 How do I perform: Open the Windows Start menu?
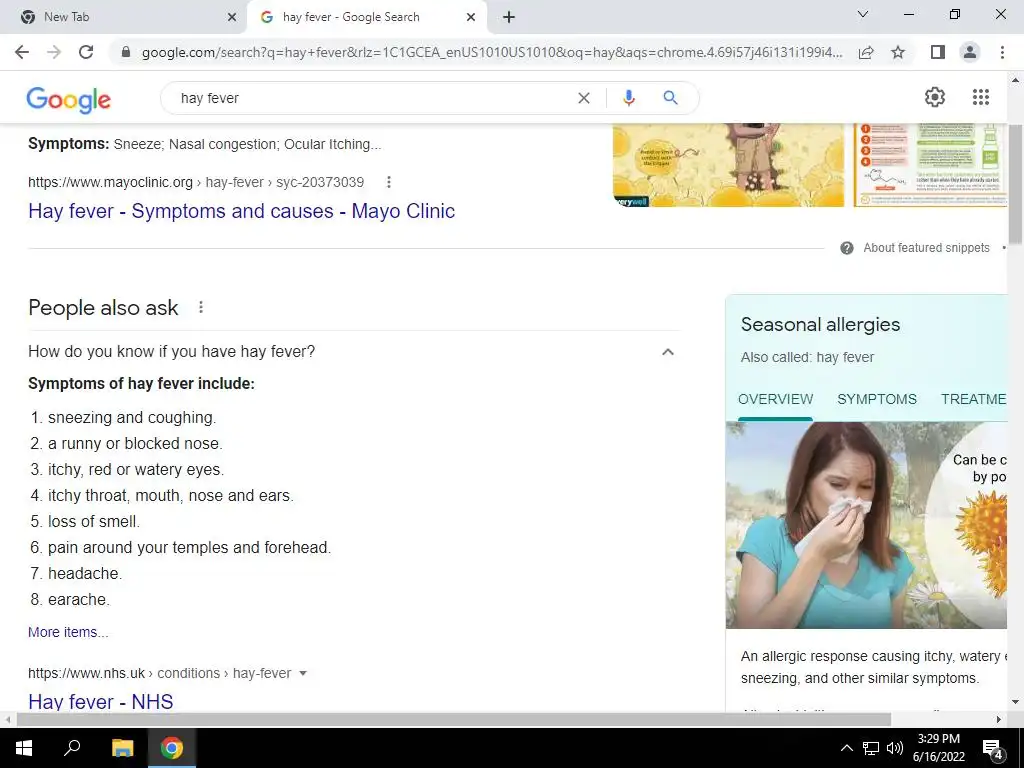[24, 748]
